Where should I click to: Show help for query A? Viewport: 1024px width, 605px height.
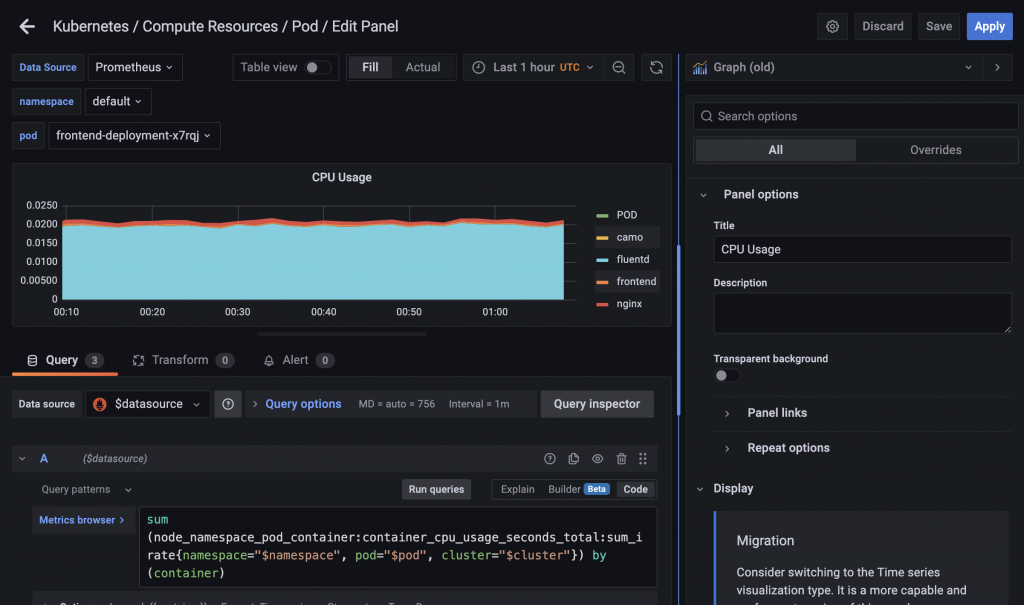pos(550,459)
